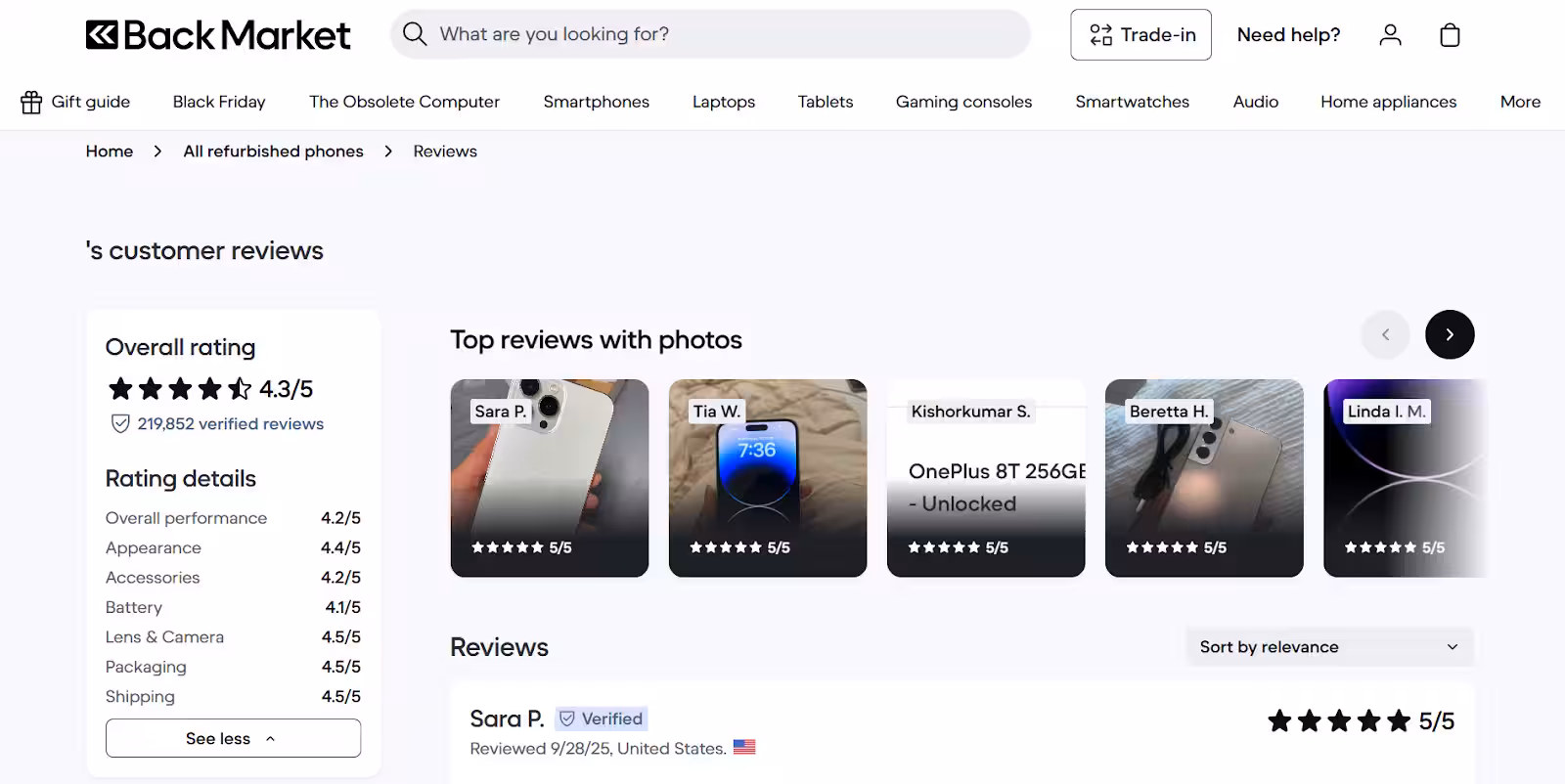Click the Back Market logo
This screenshot has height=784, width=1565.
tap(217, 35)
